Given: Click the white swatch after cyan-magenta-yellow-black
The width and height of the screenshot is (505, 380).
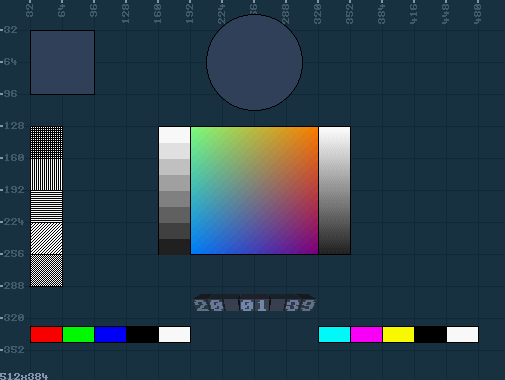Looking at the screenshot, I should pyautogui.click(x=462, y=334).
